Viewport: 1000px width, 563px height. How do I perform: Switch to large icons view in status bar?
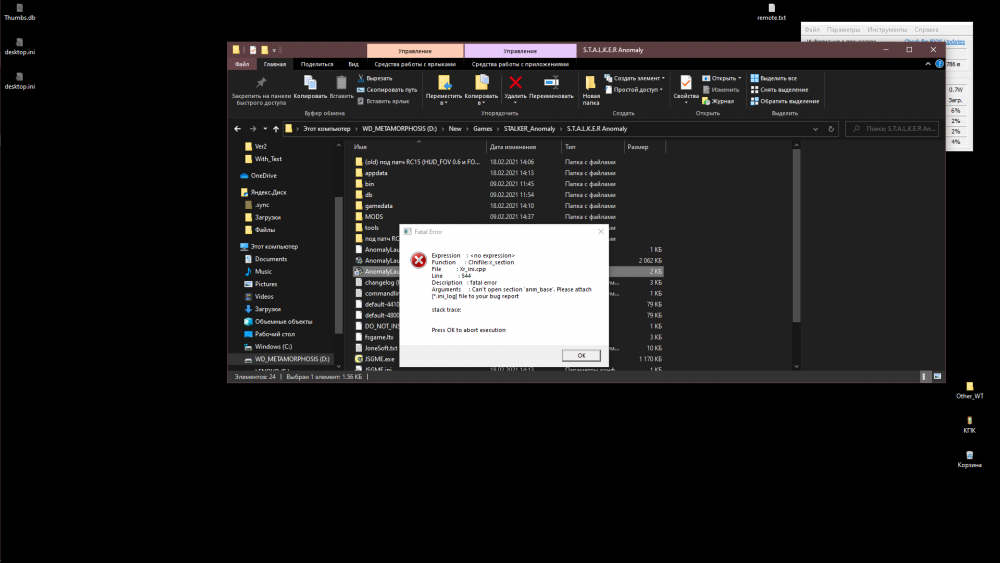coord(938,377)
